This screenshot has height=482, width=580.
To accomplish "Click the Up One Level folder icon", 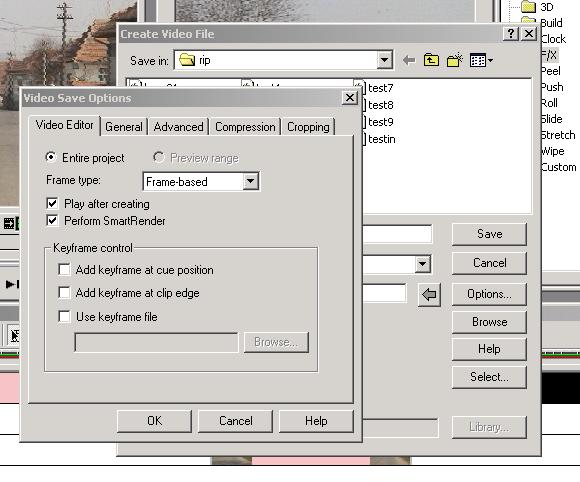I will 431,60.
